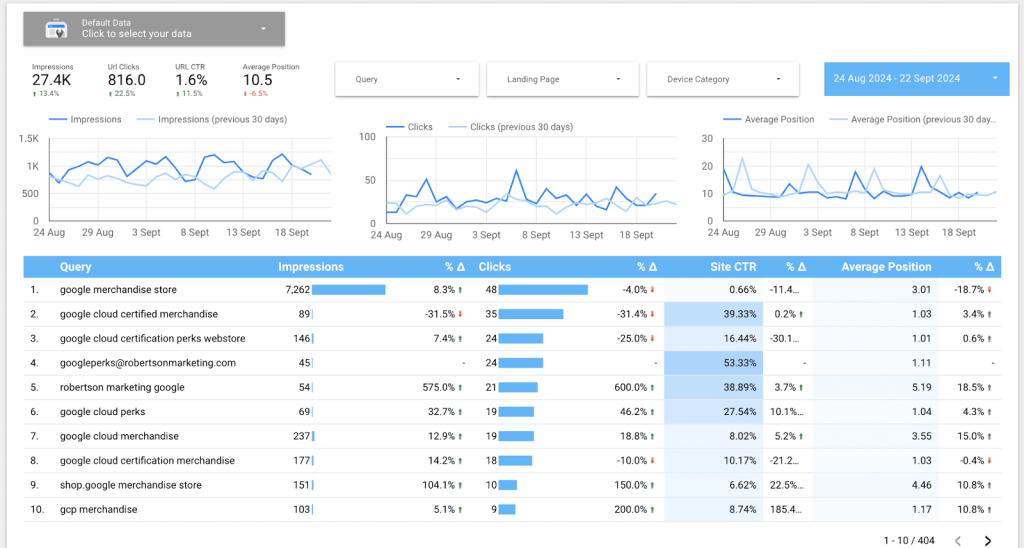Sort table by Impressions column header
Screen dimensions: 1024x548
click(311, 266)
